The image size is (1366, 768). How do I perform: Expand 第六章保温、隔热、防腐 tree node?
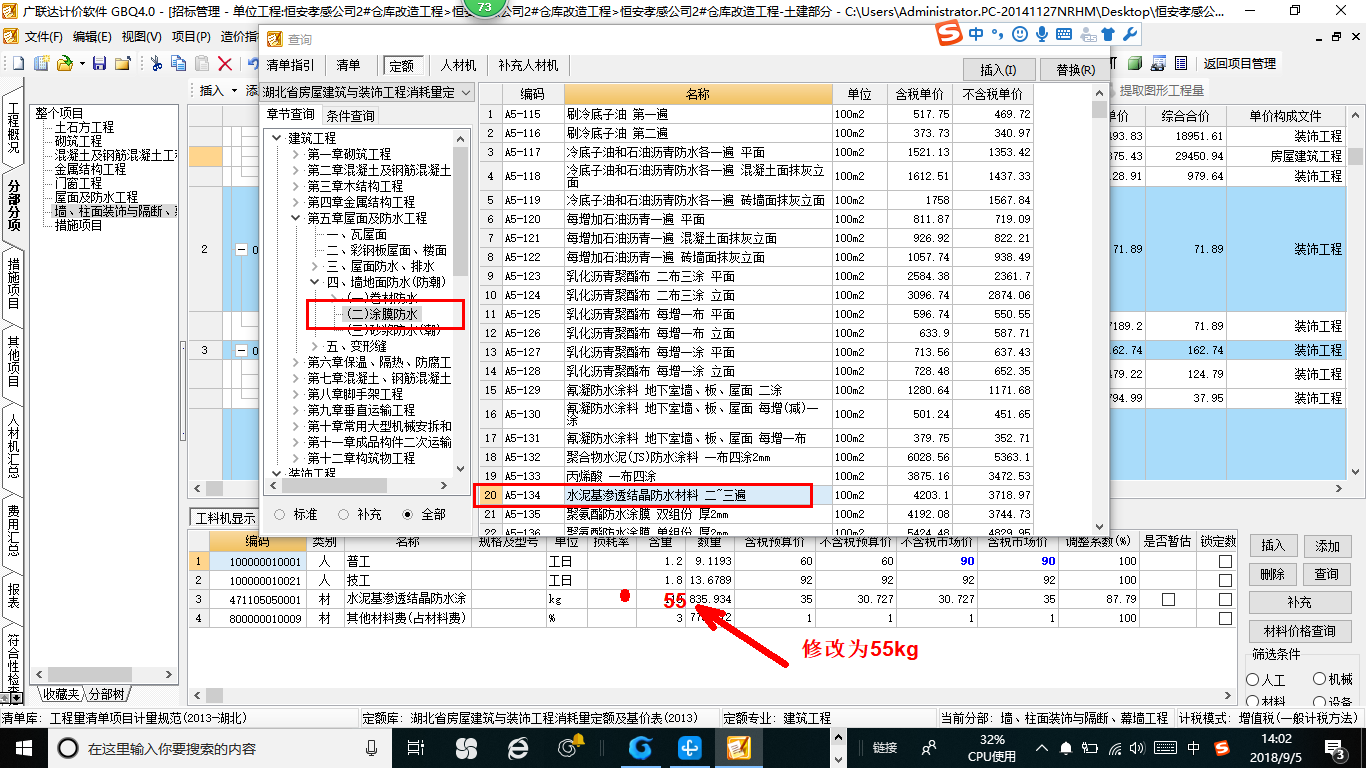point(296,362)
